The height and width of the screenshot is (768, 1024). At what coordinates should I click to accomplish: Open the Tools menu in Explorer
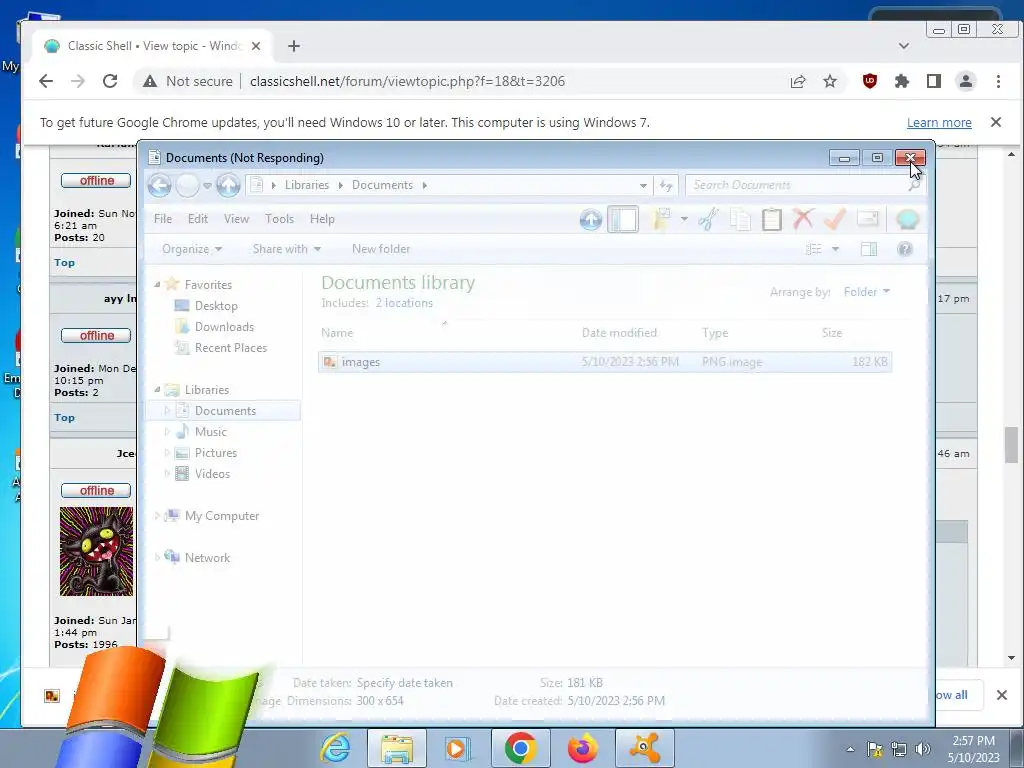click(279, 219)
